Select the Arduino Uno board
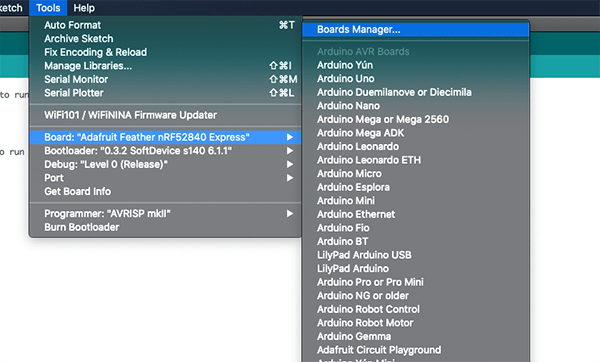The width and height of the screenshot is (600, 362). [416, 79]
